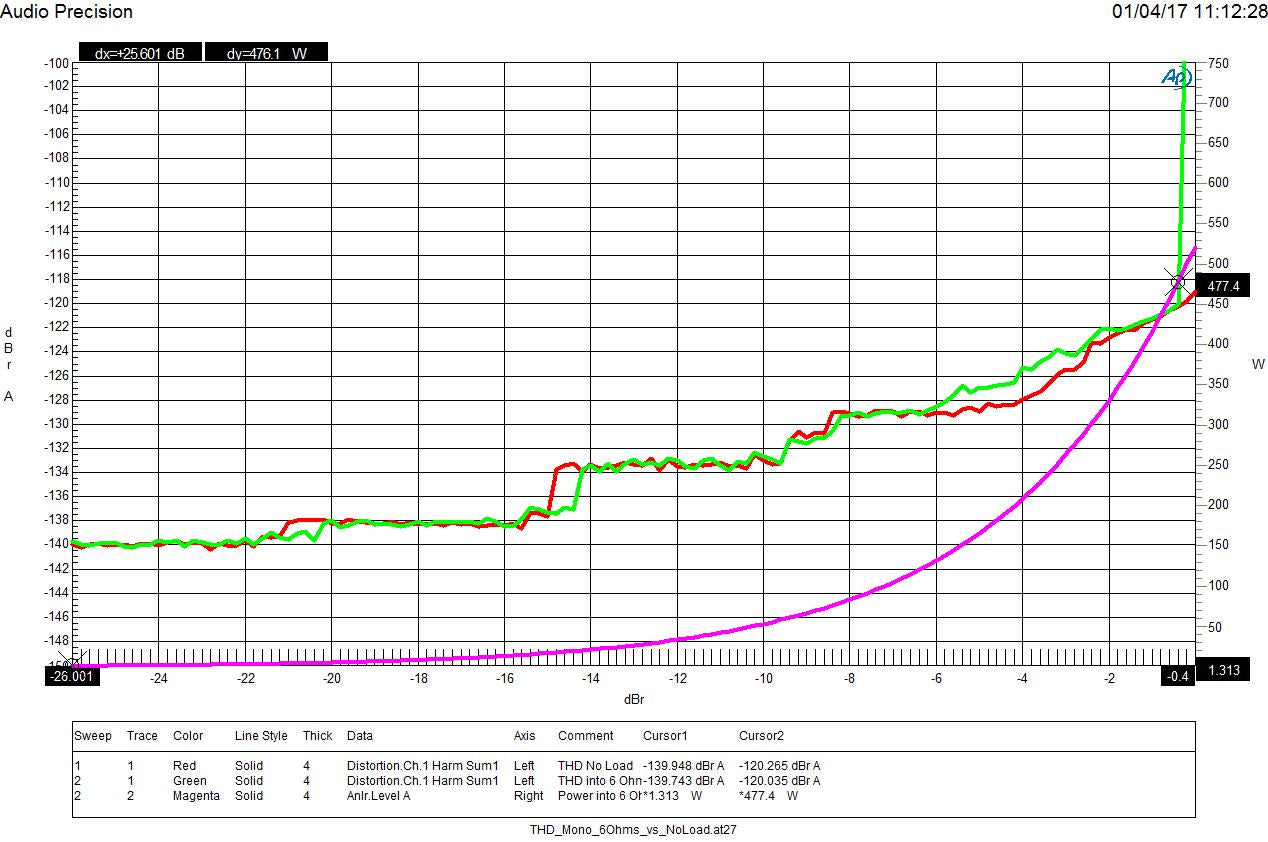Click the Line Style column header
The height and width of the screenshot is (842, 1268).
(x=260, y=736)
